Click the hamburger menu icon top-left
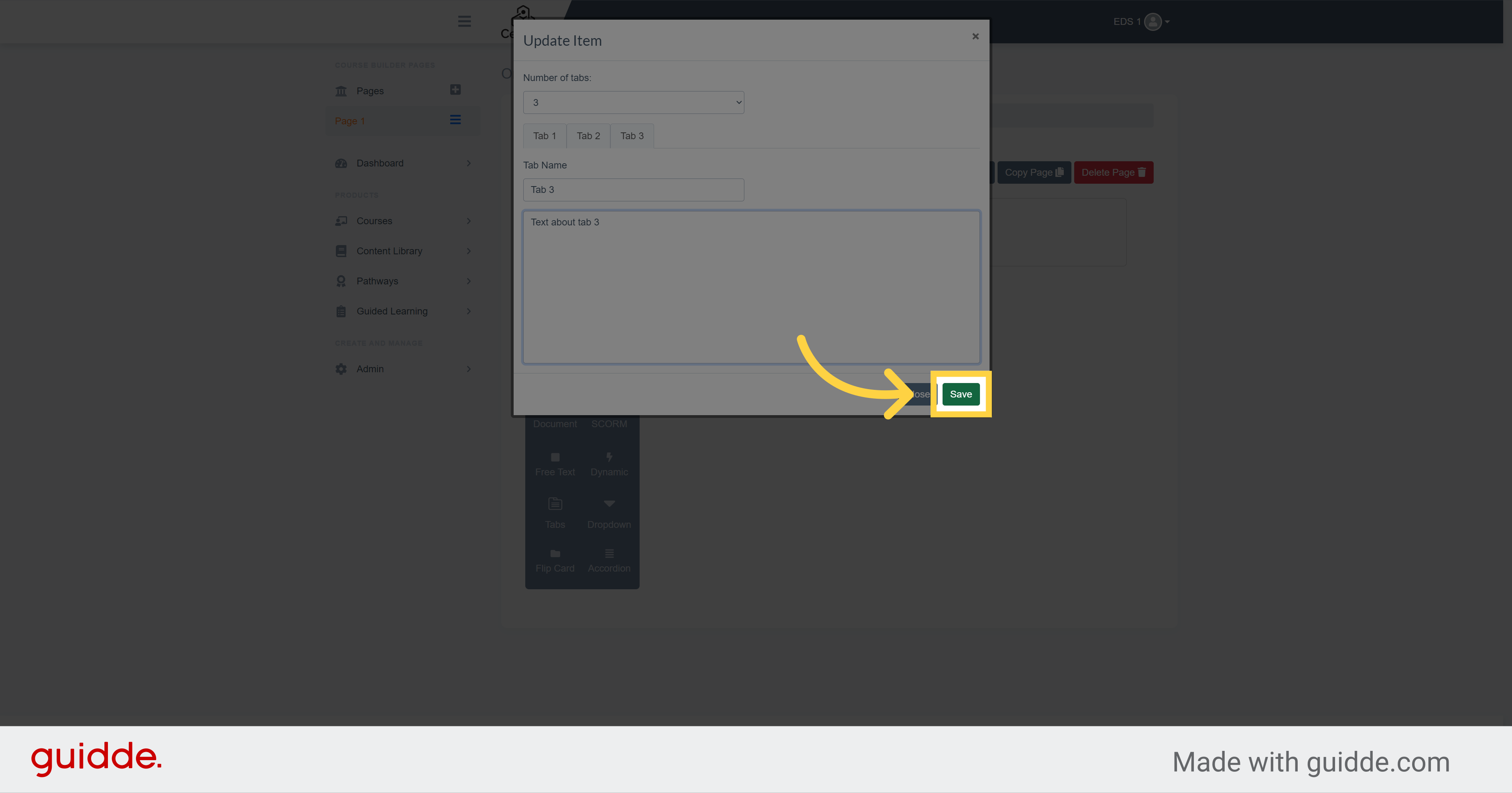The height and width of the screenshot is (793, 1512). click(464, 21)
